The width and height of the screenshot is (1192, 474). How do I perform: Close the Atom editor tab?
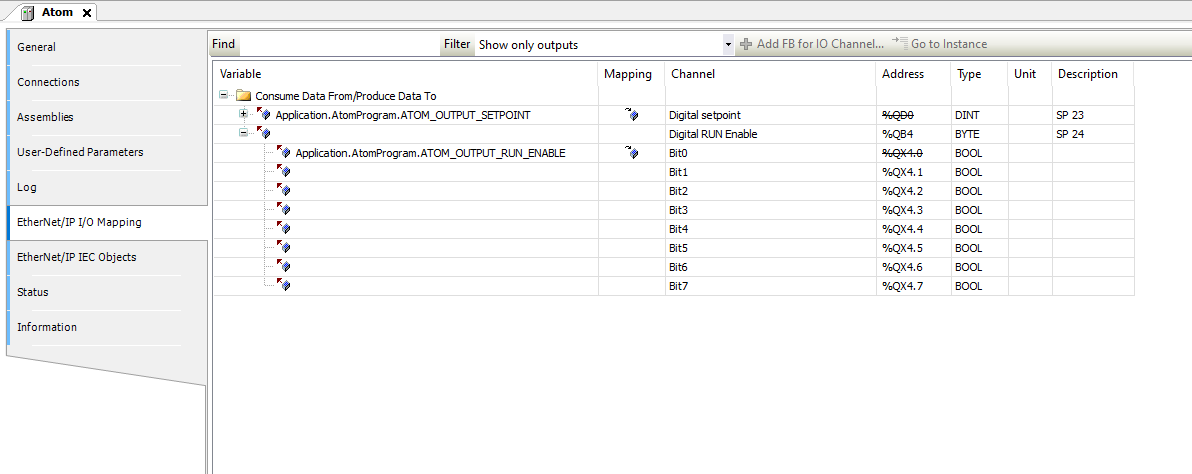[87, 13]
